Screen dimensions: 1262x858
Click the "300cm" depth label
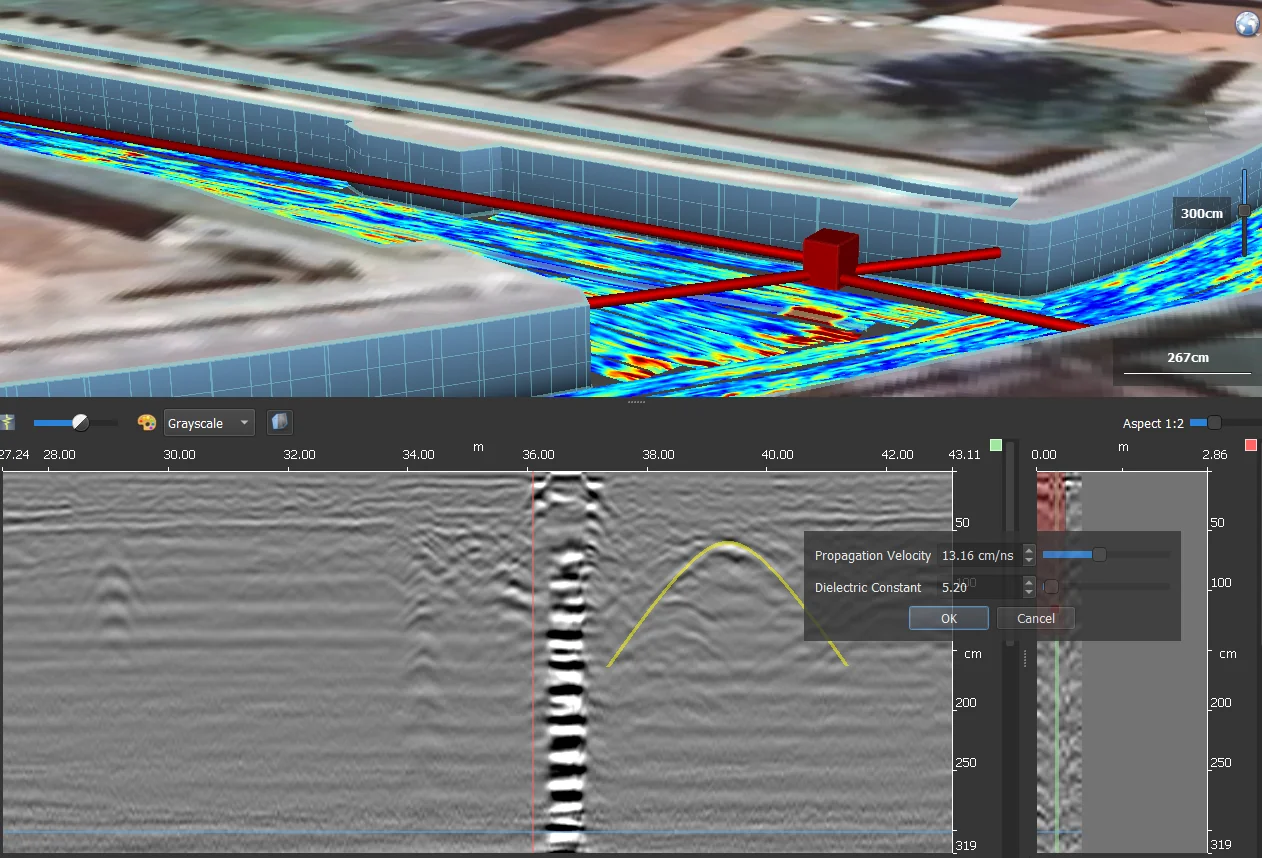(x=1201, y=213)
